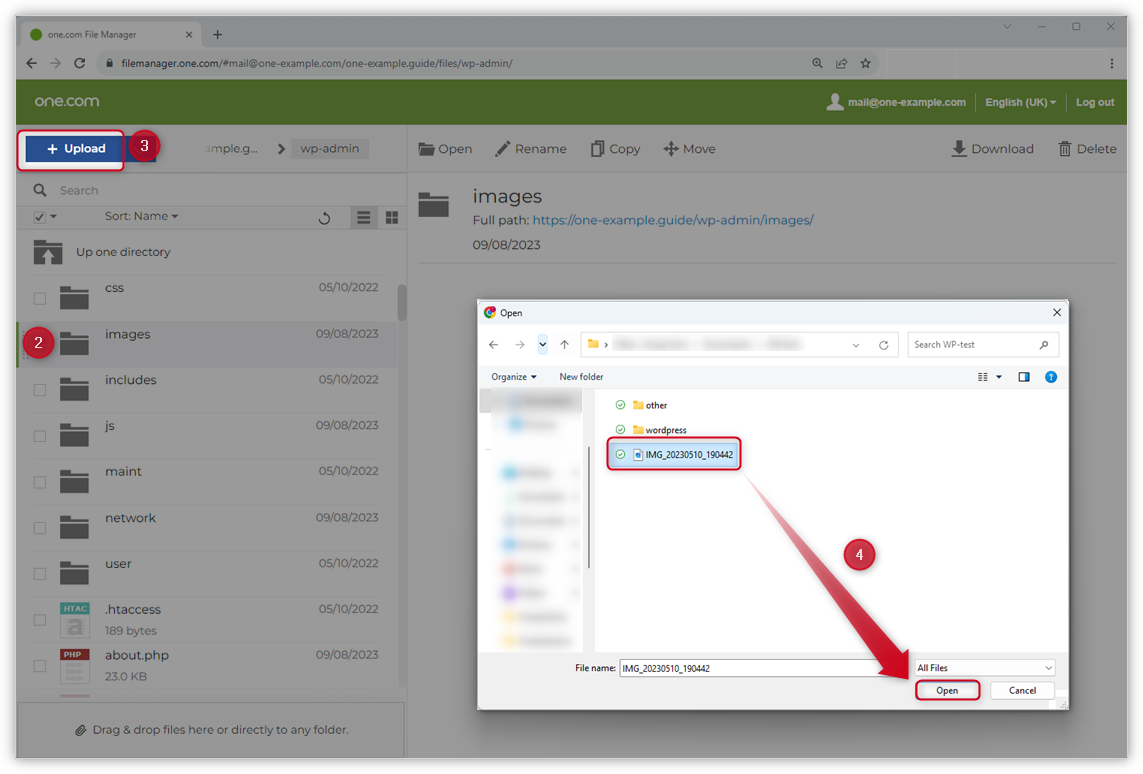Open the English (UK) language dropdown

1020,102
